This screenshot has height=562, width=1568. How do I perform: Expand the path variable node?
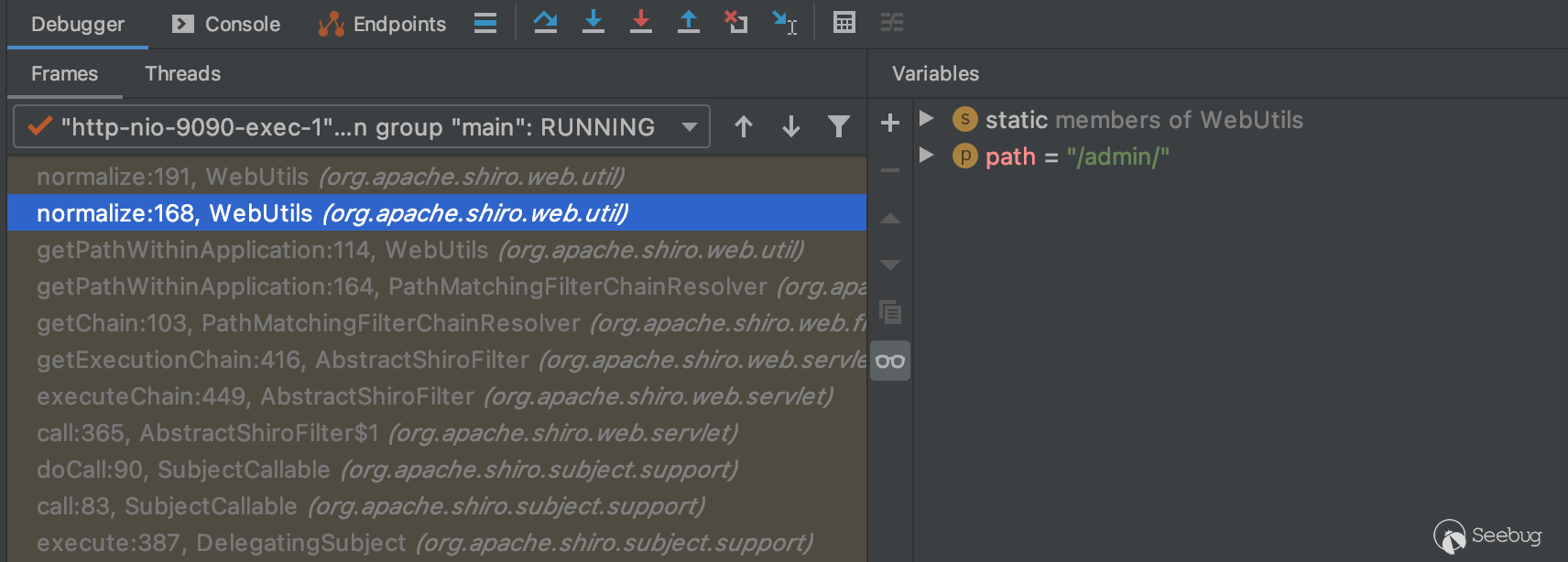click(x=927, y=156)
